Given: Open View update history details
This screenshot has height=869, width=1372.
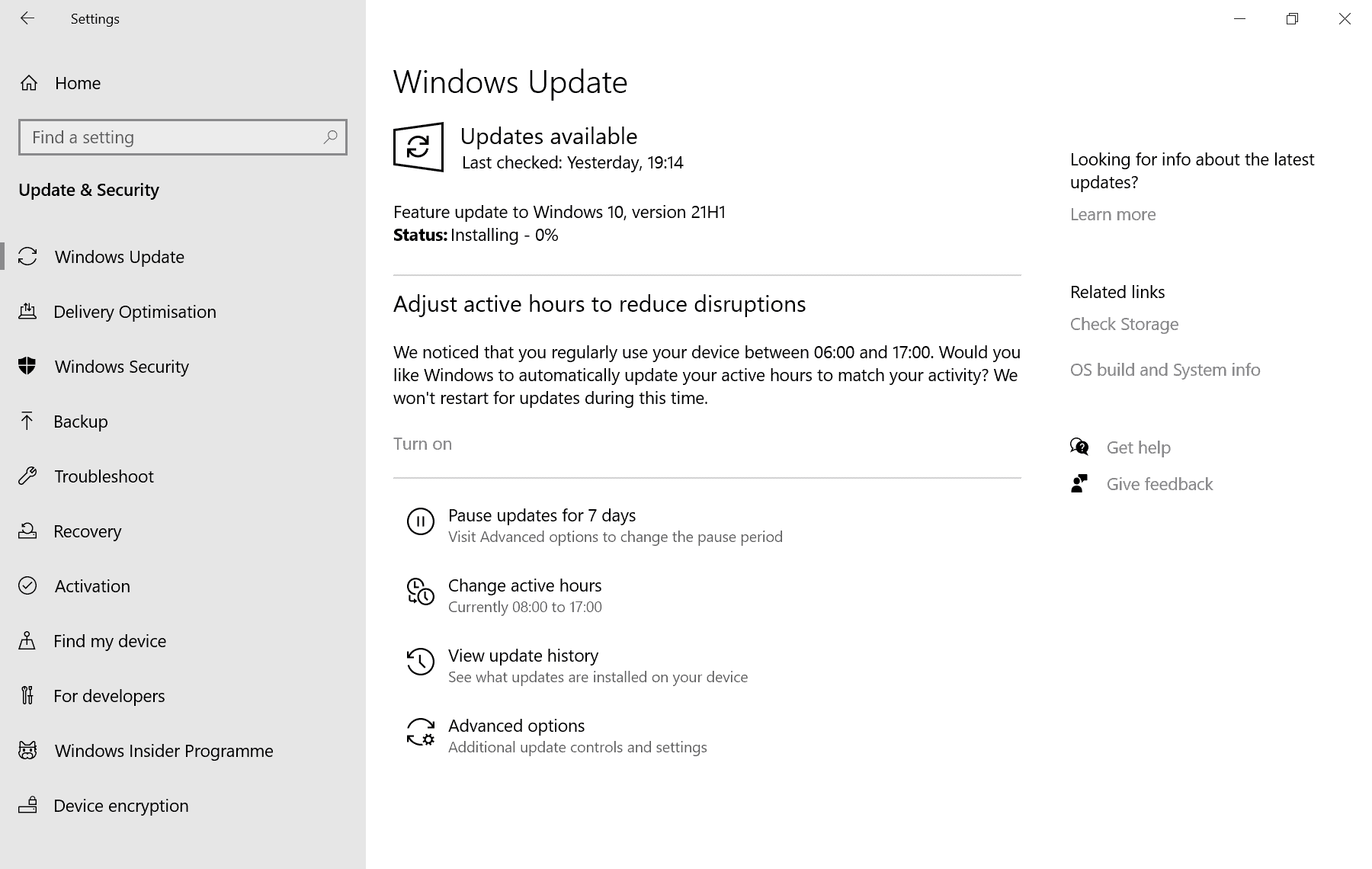Looking at the screenshot, I should (x=523, y=655).
